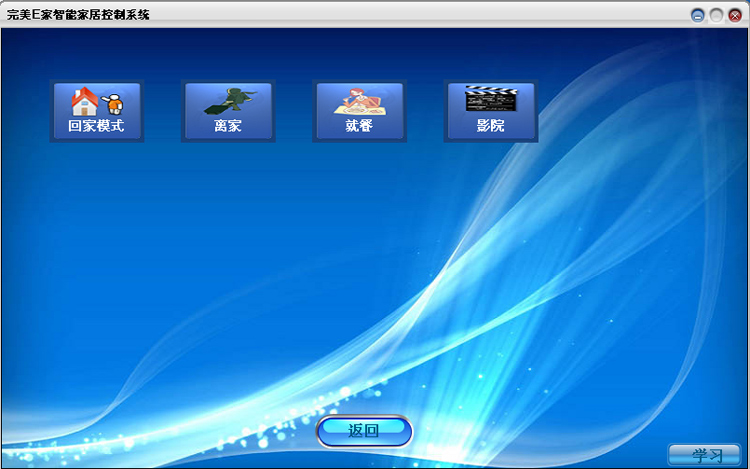Screen dimensions: 750x469
Task: Open the 就餐 dining scene
Action: [360, 111]
